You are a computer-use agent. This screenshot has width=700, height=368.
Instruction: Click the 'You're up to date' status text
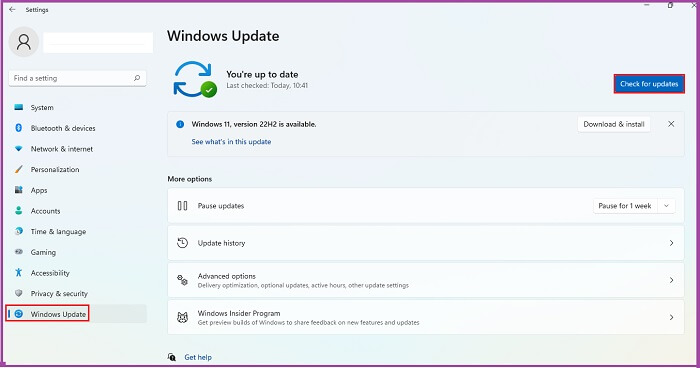(x=262, y=74)
